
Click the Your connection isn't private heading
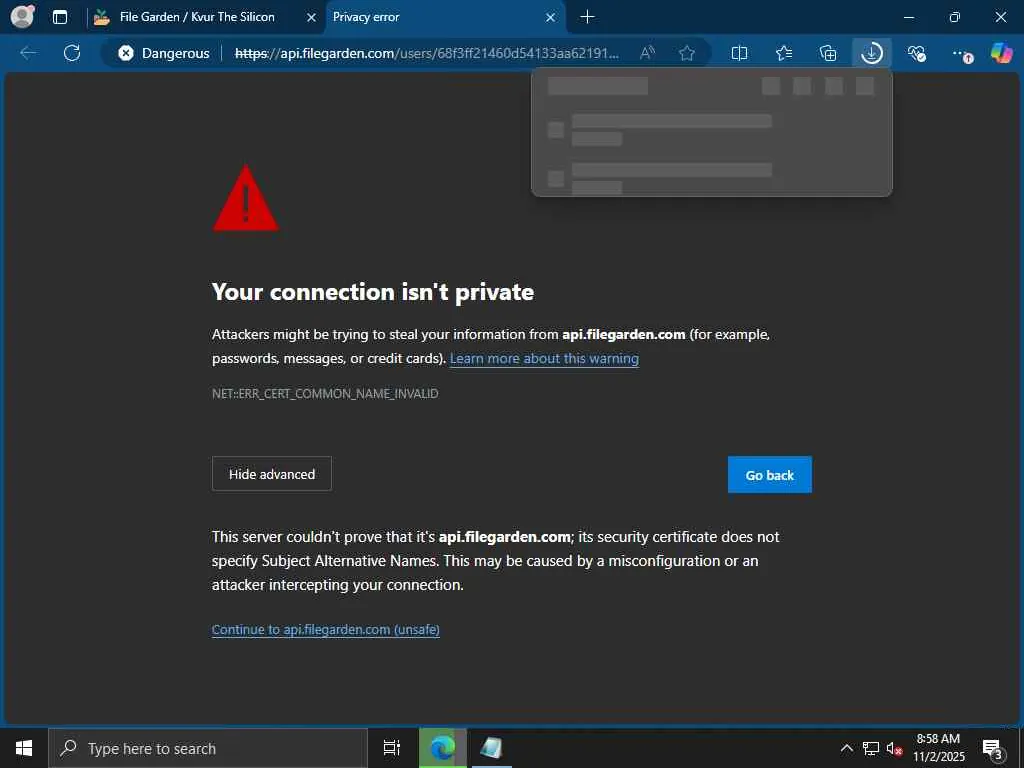[x=373, y=292]
